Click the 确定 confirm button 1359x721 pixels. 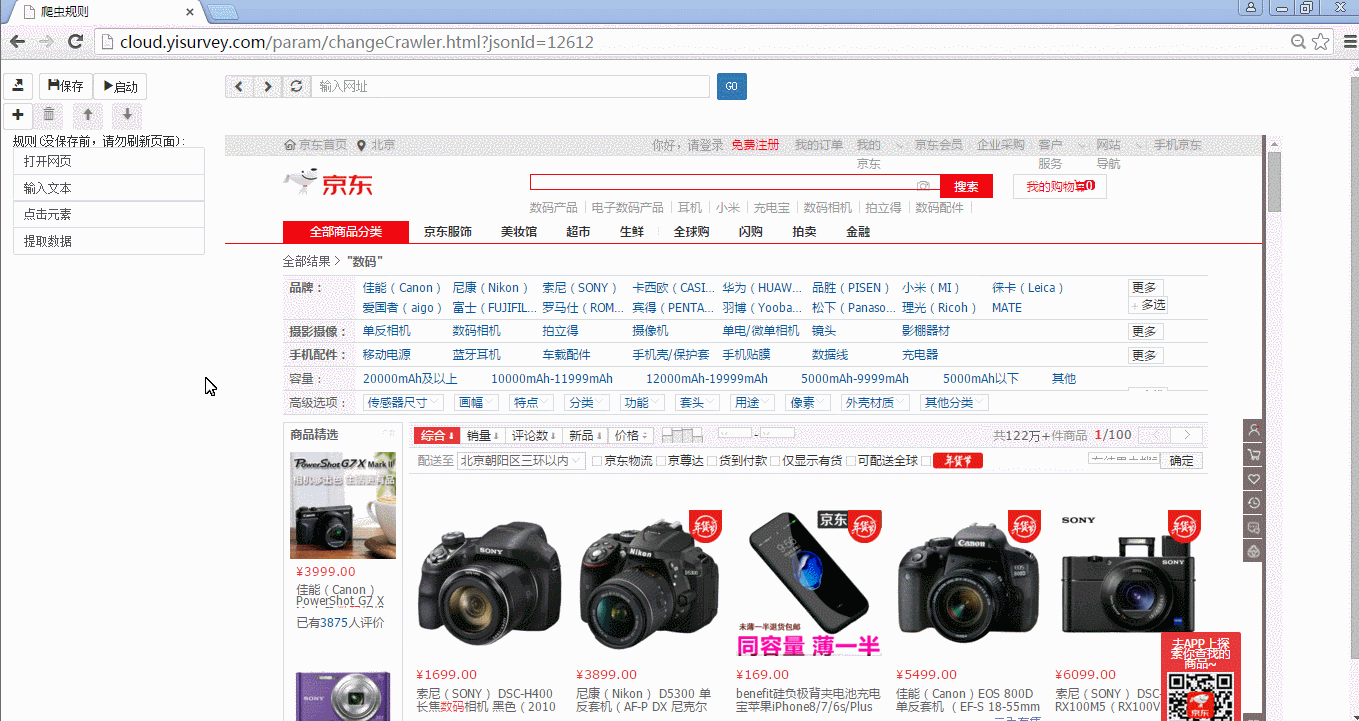[x=1181, y=461]
